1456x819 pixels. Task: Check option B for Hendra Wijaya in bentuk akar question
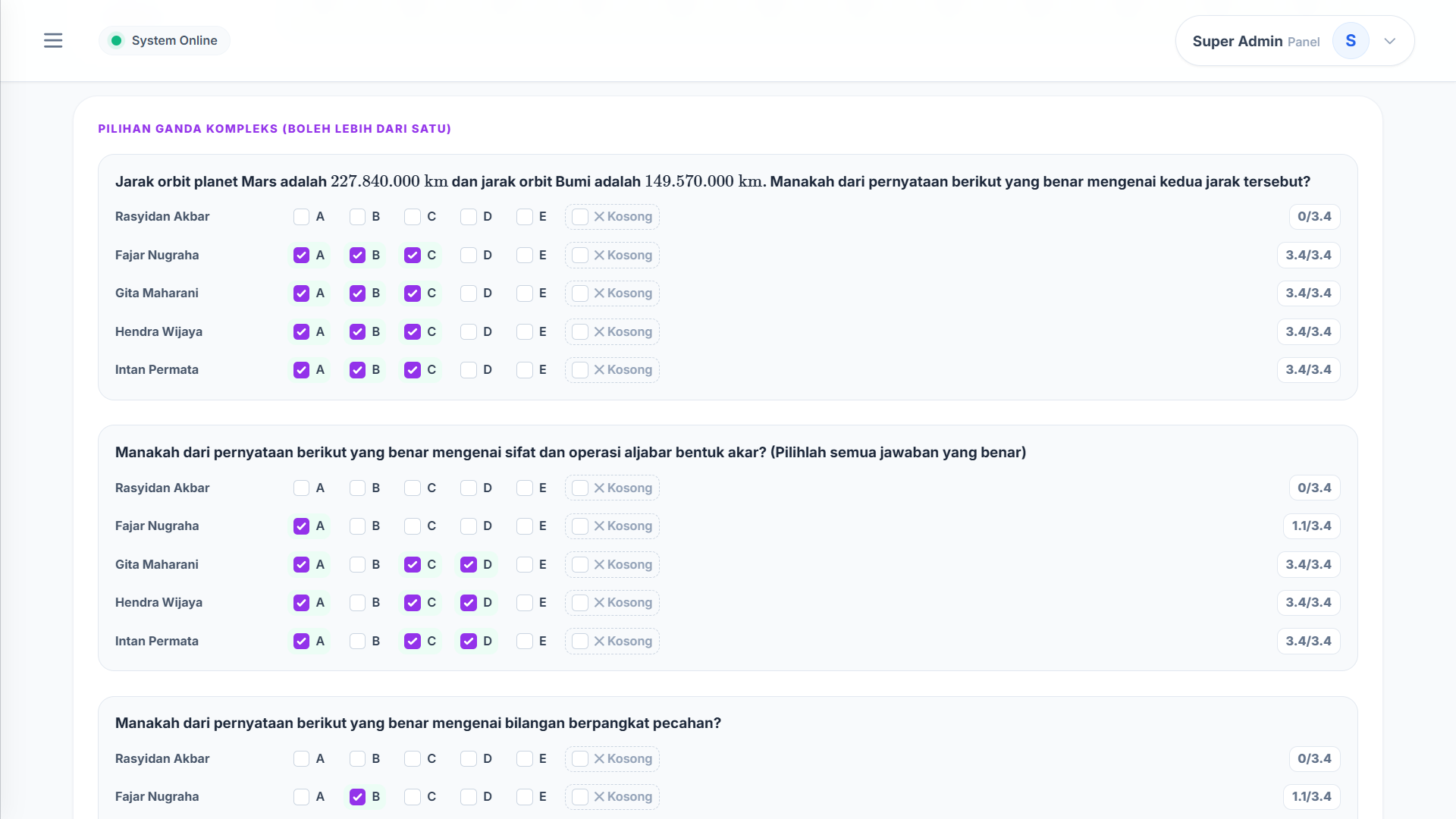[x=357, y=603]
